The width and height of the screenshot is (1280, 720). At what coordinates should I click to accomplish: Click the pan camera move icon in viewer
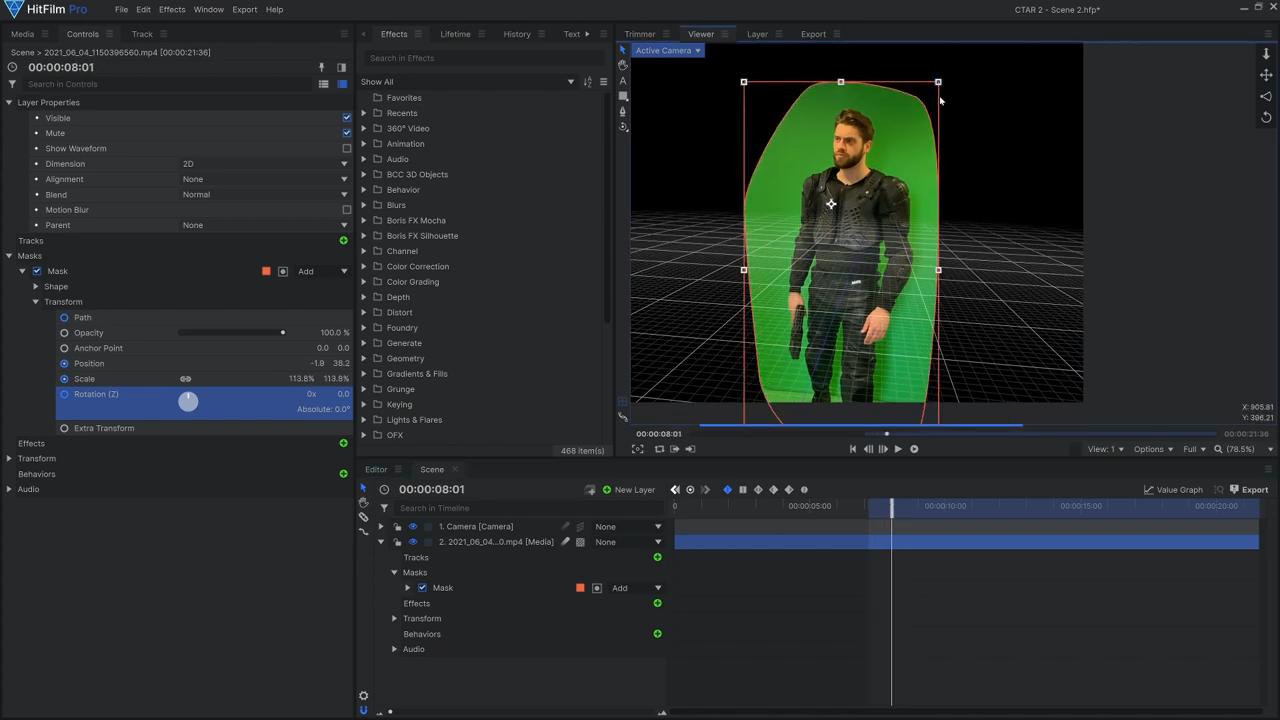(1266, 75)
